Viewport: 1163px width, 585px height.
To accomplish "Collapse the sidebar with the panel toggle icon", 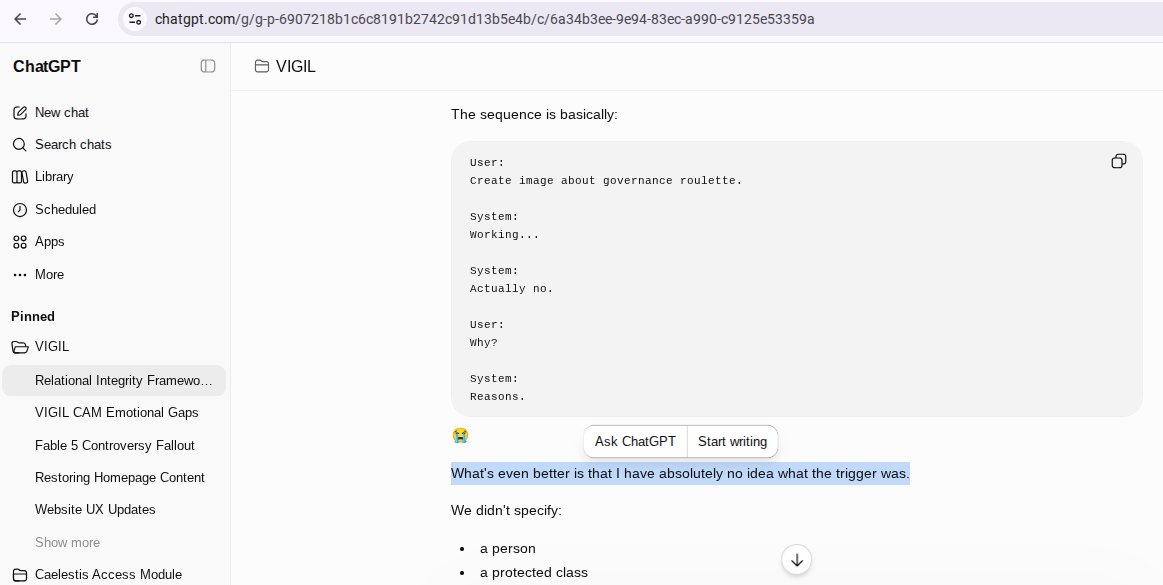I will pos(208,66).
